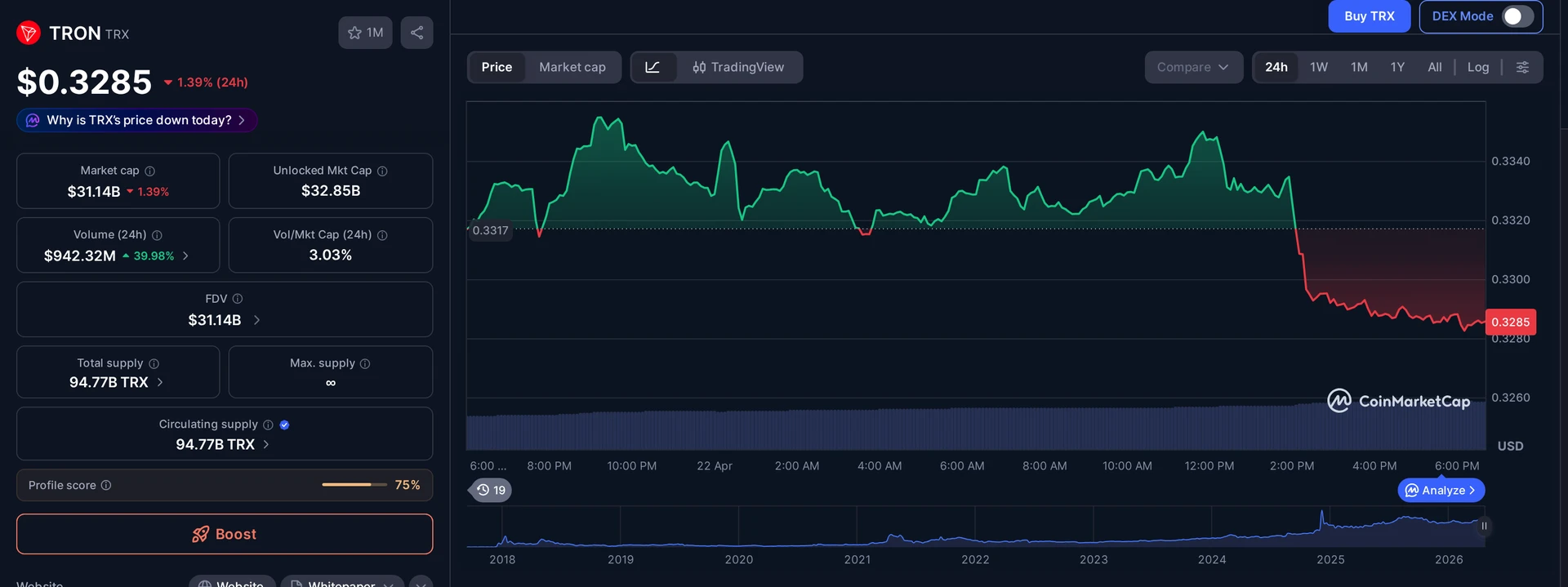This screenshot has width=1568, height=587.
Task: Click the 22 Apr axis label
Action: 715,465
